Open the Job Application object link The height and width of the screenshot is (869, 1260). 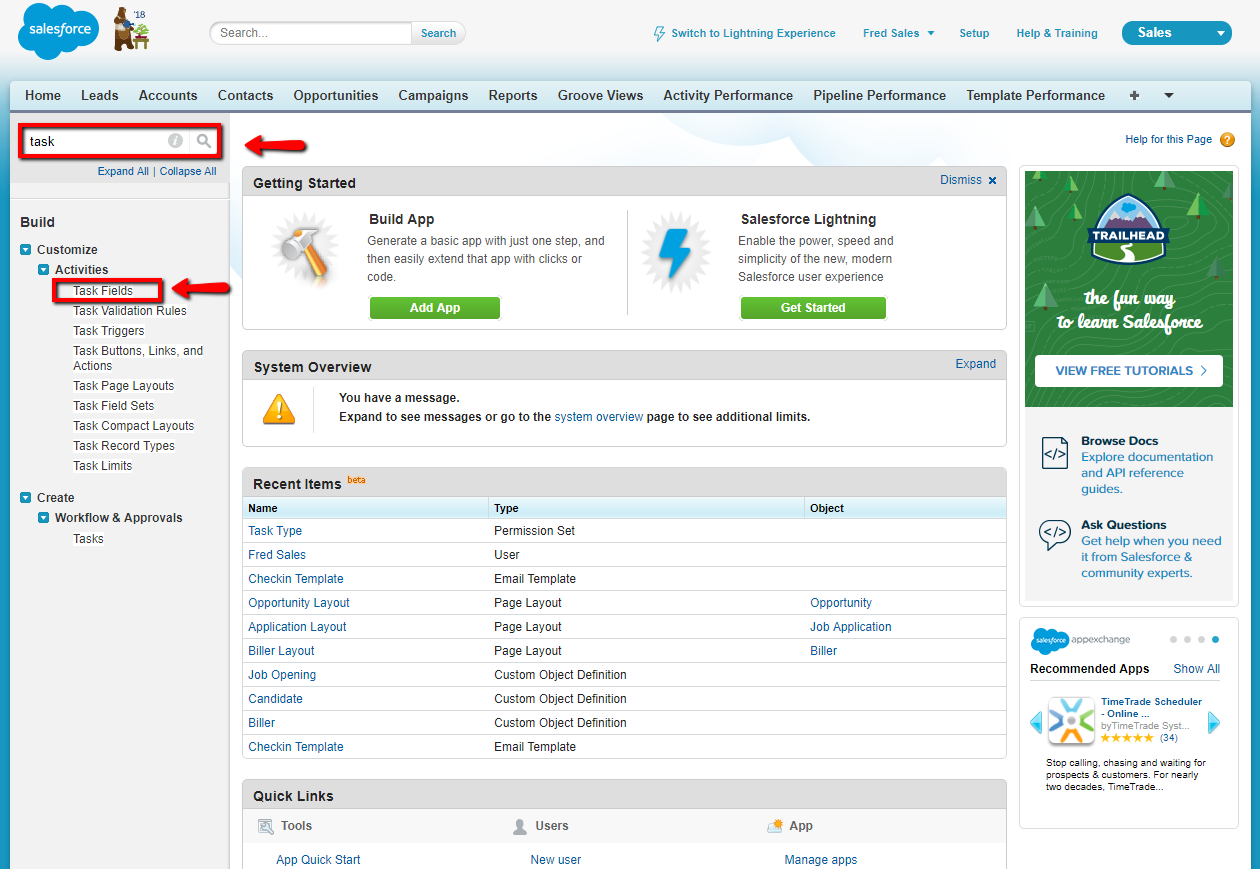851,627
